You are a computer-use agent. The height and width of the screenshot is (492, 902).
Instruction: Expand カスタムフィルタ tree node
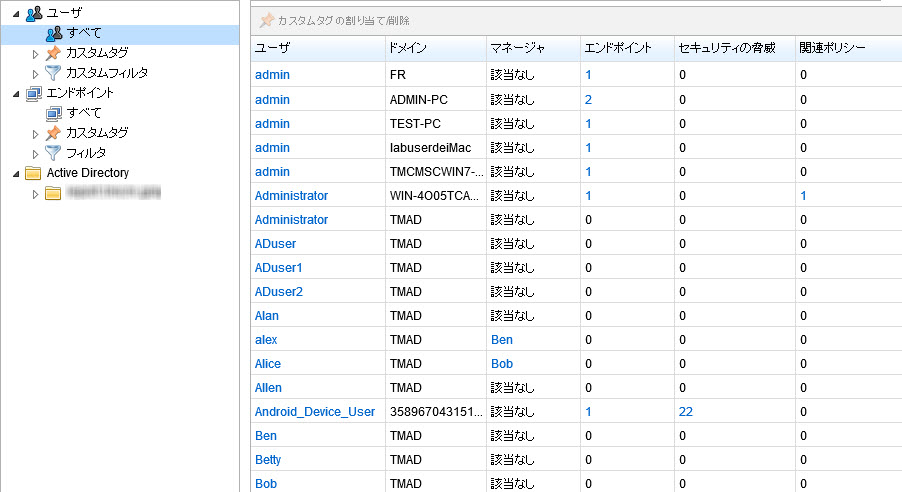(36, 73)
